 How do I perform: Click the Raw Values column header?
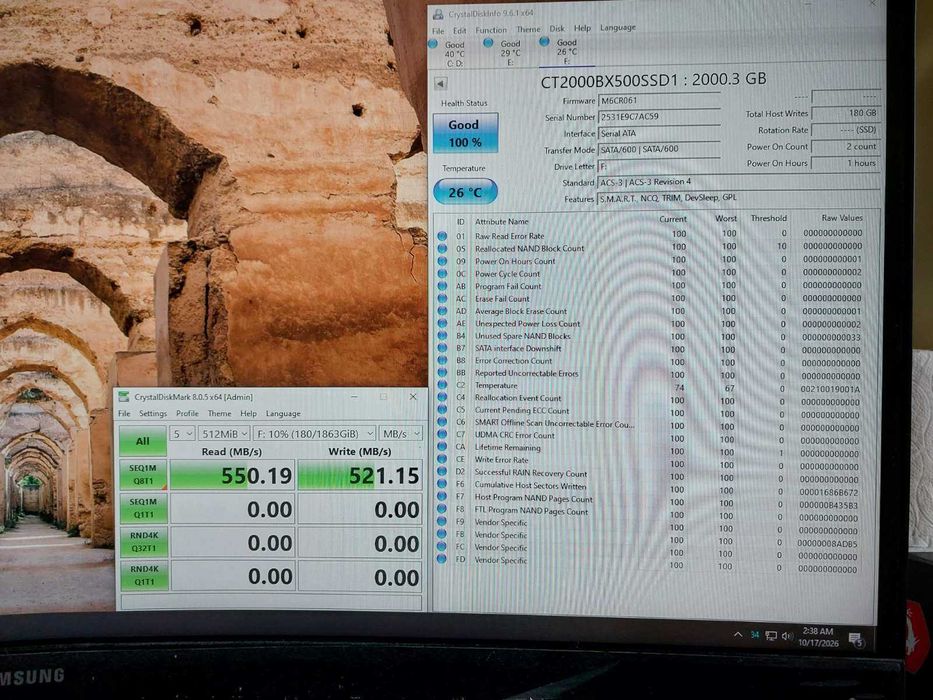842,218
